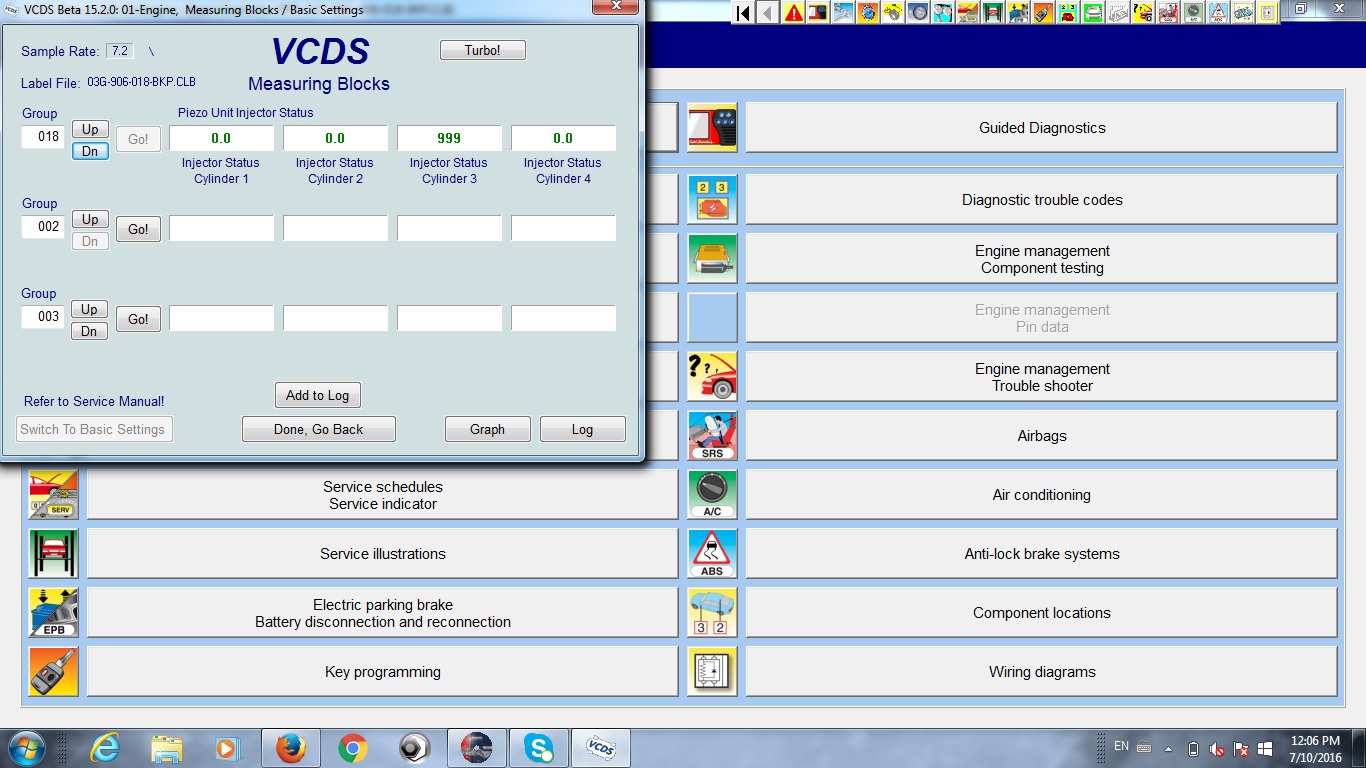Screen dimensions: 1366x768
Task: Open the Graph view
Action: coord(487,429)
